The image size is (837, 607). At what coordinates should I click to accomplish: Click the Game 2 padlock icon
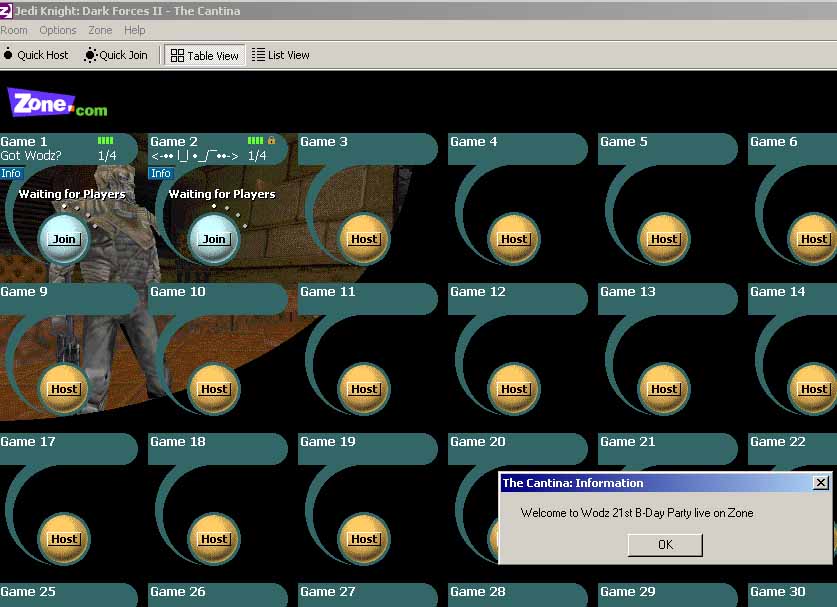click(x=271, y=140)
